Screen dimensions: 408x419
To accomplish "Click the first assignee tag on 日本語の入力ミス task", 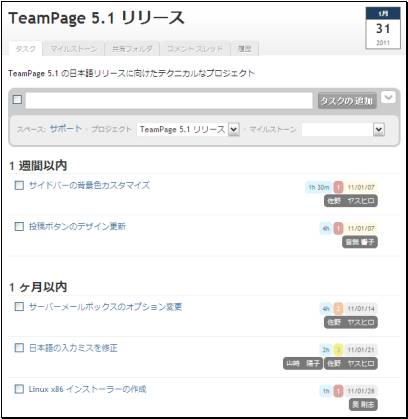I will click(x=303, y=364).
